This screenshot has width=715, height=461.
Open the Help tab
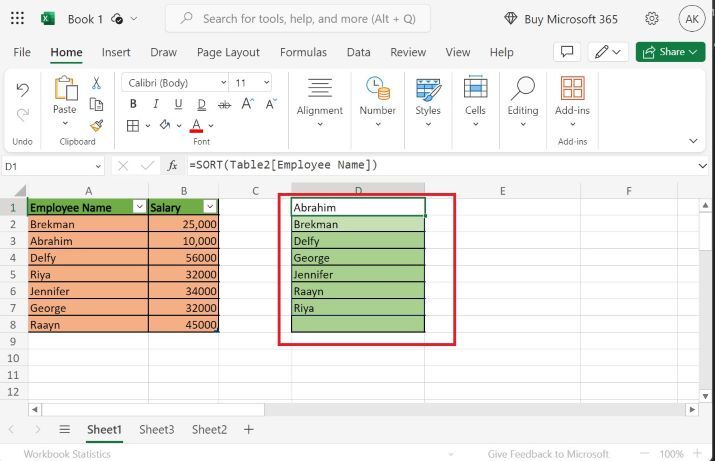(502, 52)
